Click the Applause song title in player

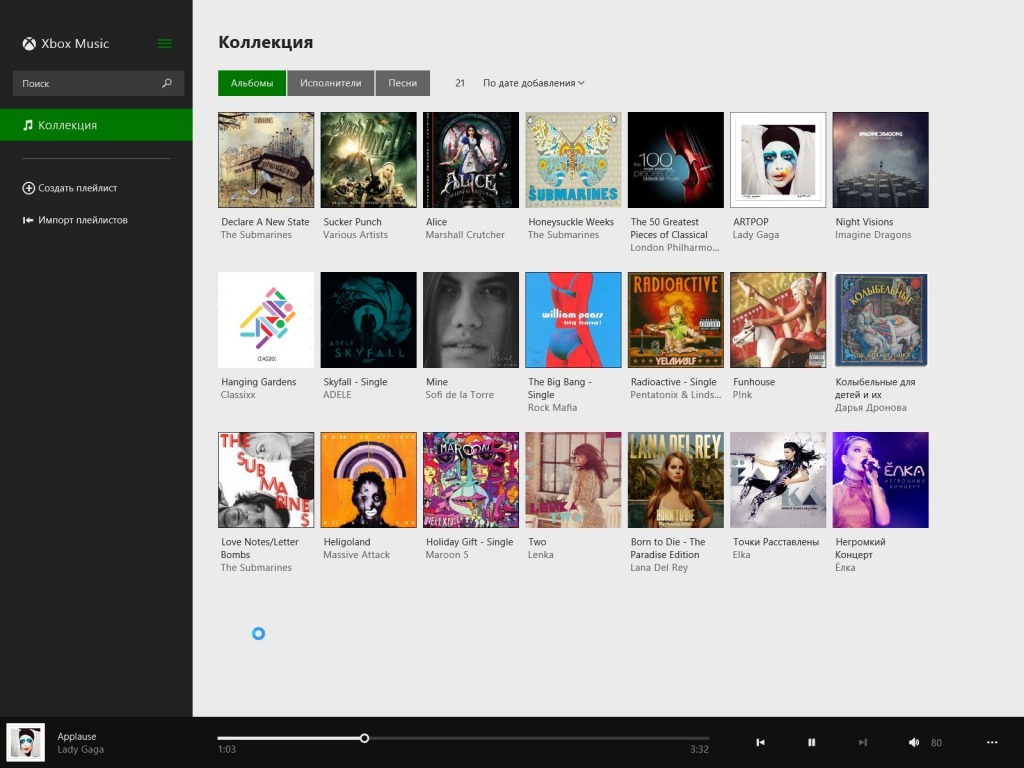point(76,737)
